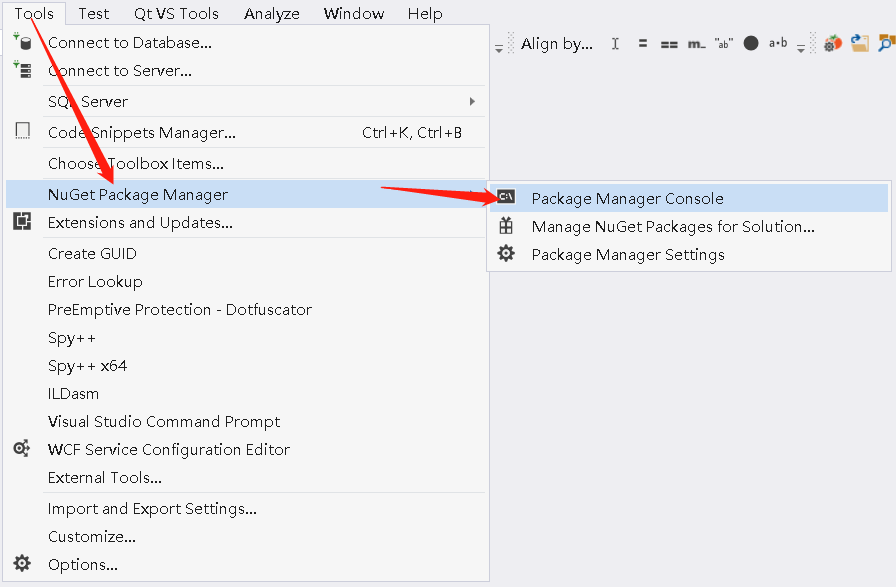Screen dimensions: 896x587
Task: Click the folder with blue arrow icon
Action: pos(859,43)
